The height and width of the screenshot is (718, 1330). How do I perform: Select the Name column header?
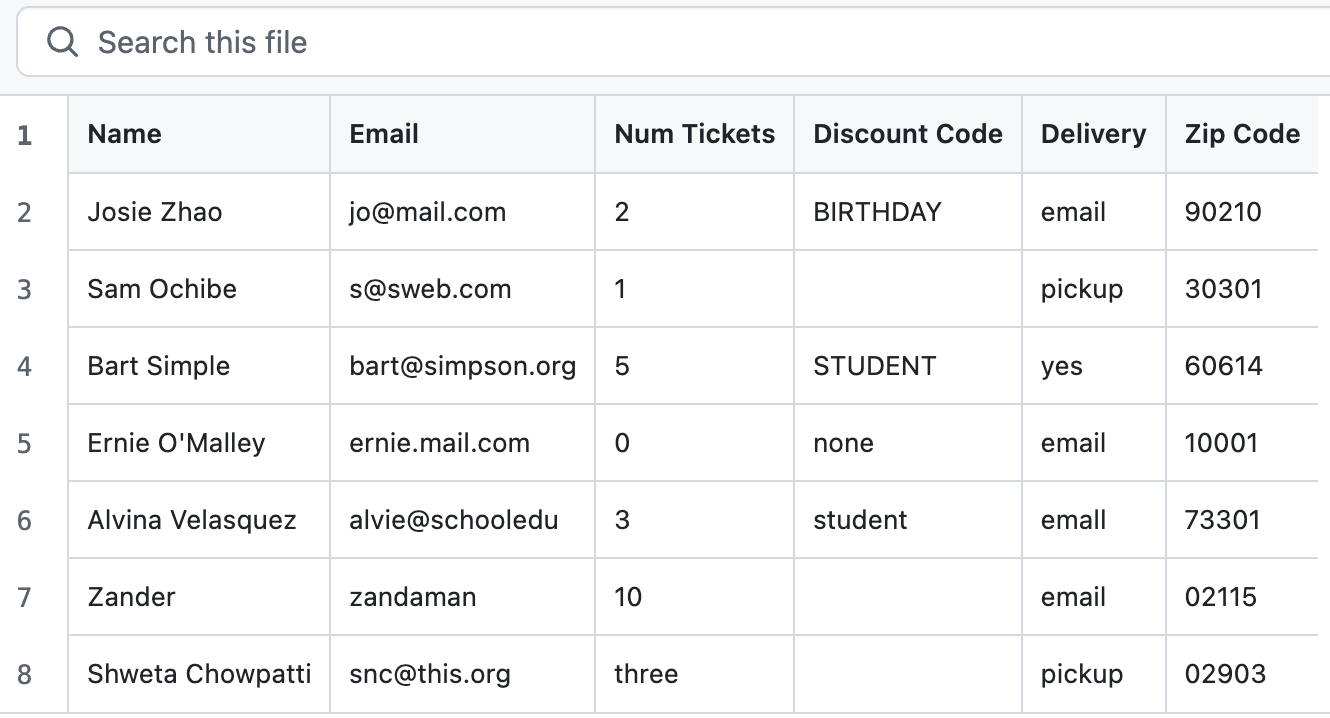click(x=199, y=134)
